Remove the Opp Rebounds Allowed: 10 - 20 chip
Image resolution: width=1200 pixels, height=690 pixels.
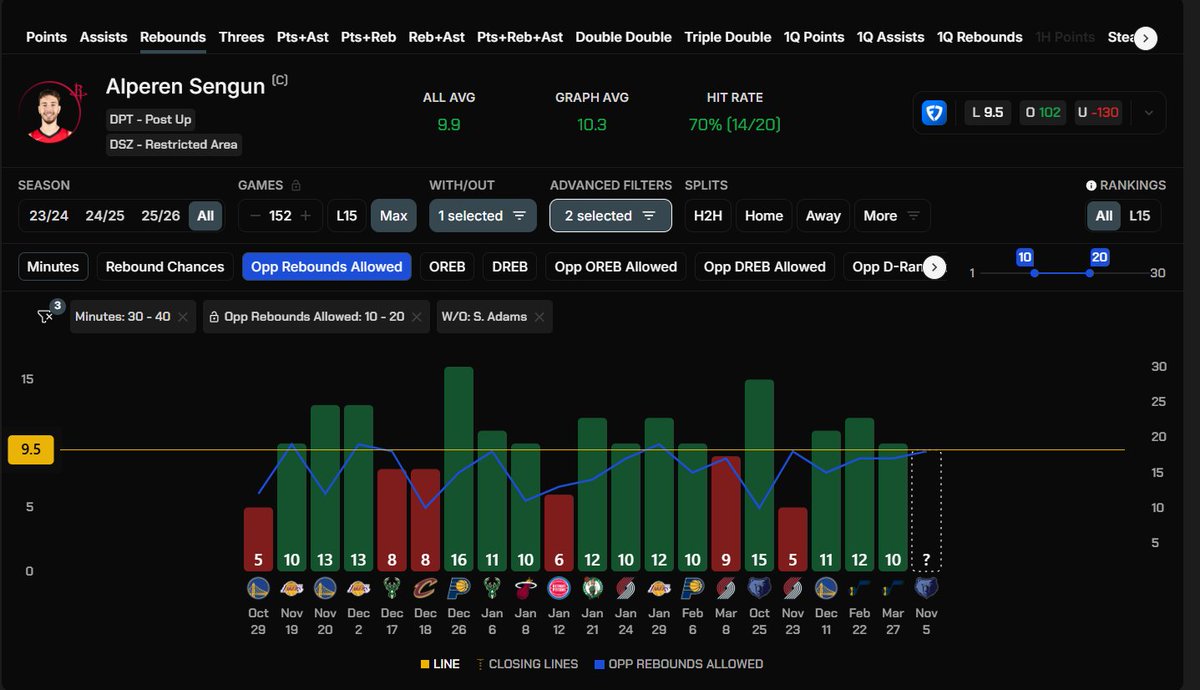click(416, 317)
